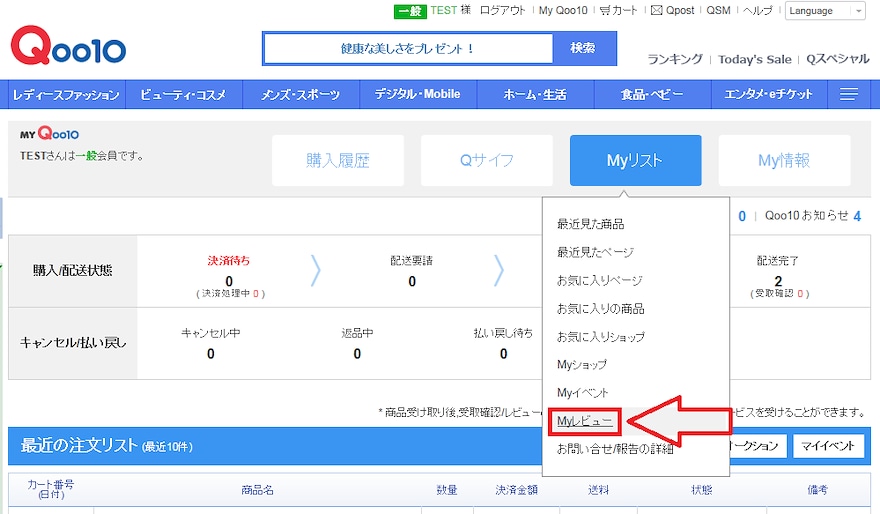
Task: Choose お気に入りページ menu entry
Action: pyautogui.click(x=599, y=280)
